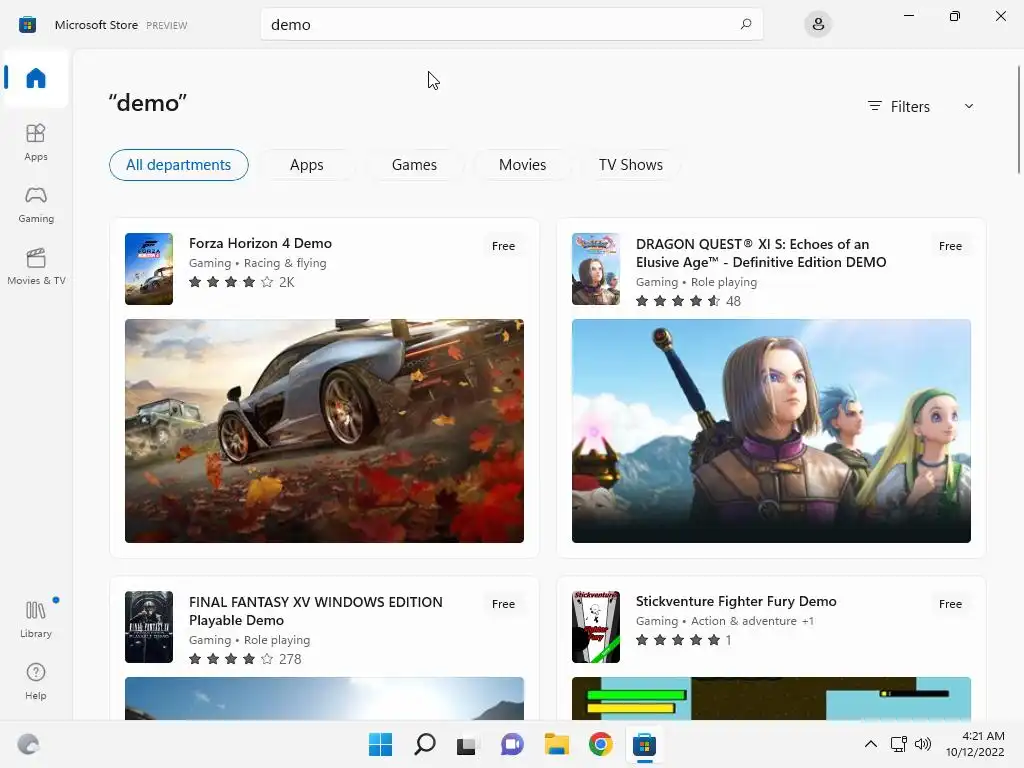Open the Gaming section in sidebar
This screenshot has height=768, width=1024.
click(36, 204)
